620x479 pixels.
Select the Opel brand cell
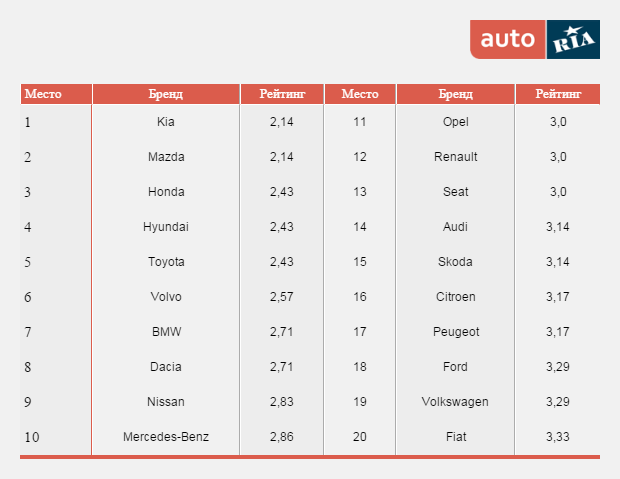[x=455, y=122]
